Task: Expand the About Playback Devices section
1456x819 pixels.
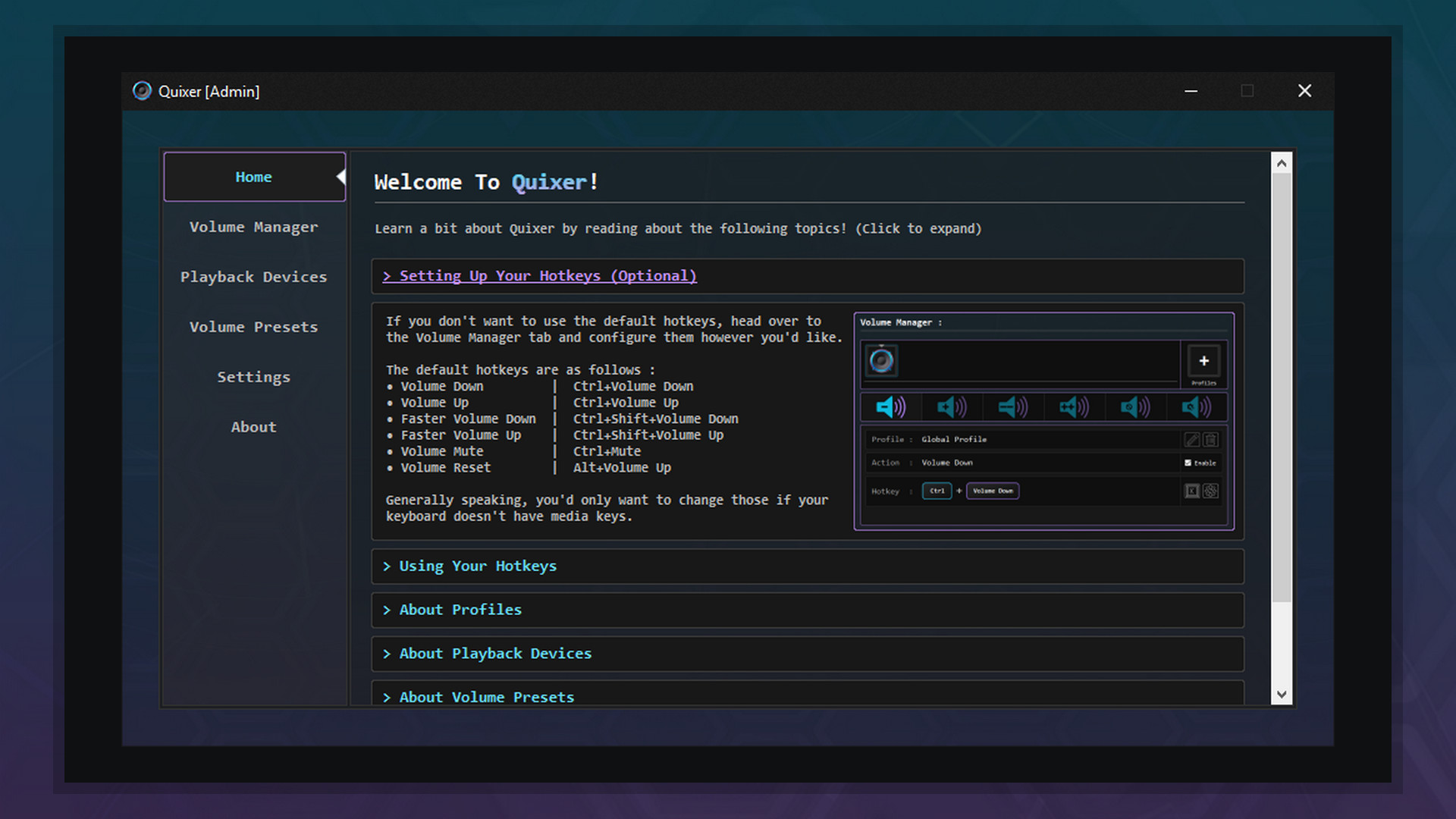Action: [495, 653]
